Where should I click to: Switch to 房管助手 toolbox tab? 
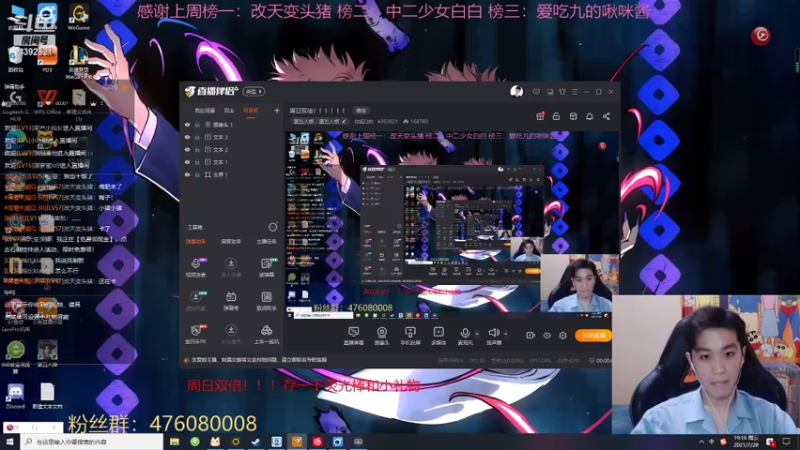pyautogui.click(x=231, y=242)
